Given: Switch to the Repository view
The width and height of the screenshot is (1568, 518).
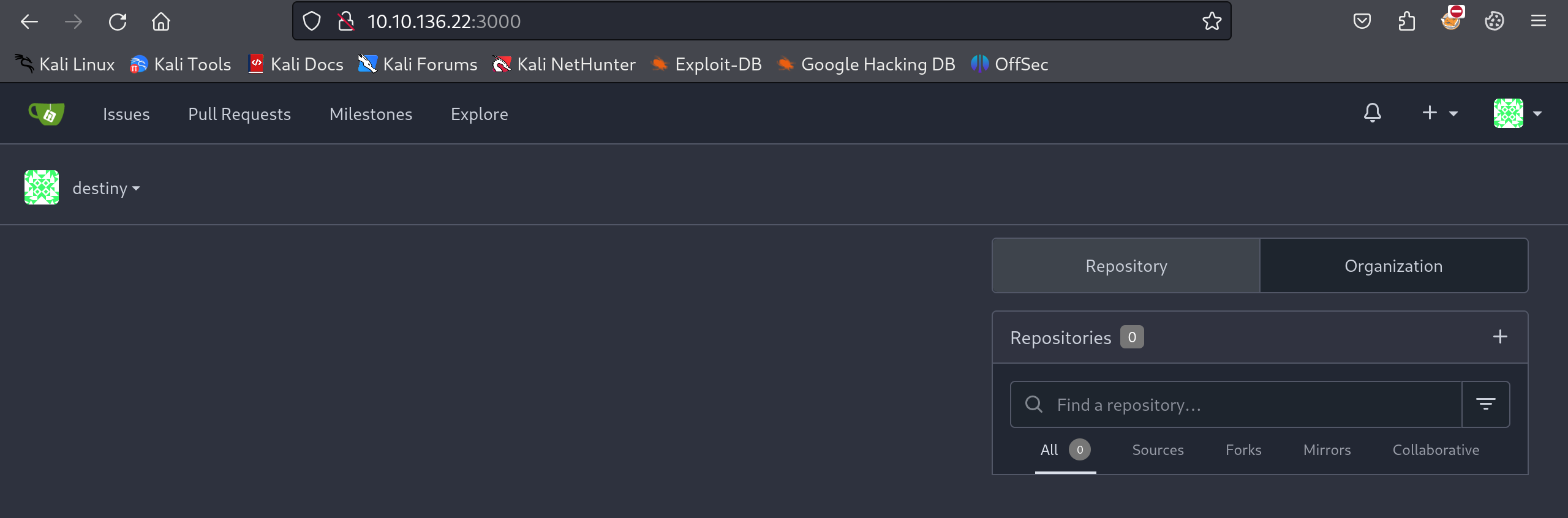Looking at the screenshot, I should point(1126,266).
